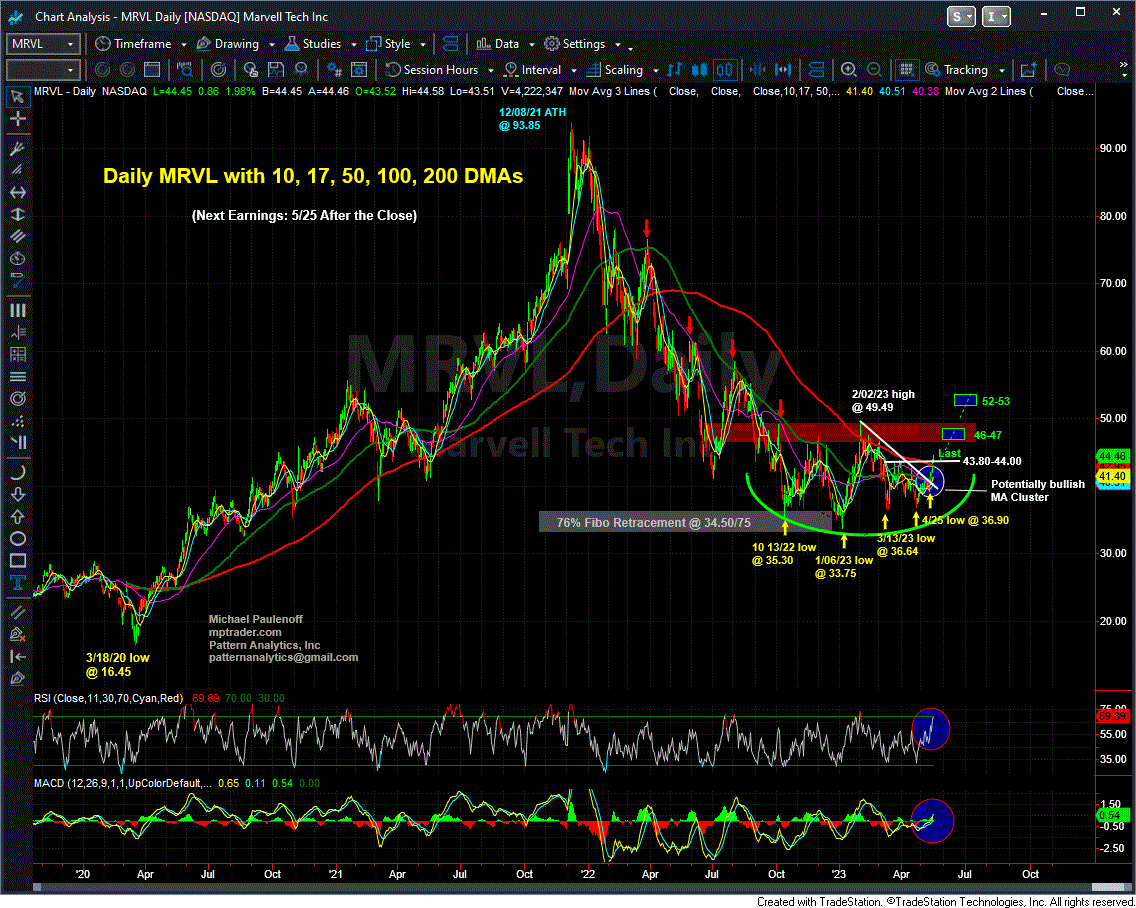1136x908 pixels.
Task: Click the Timeframe button label
Action: click(x=142, y=43)
